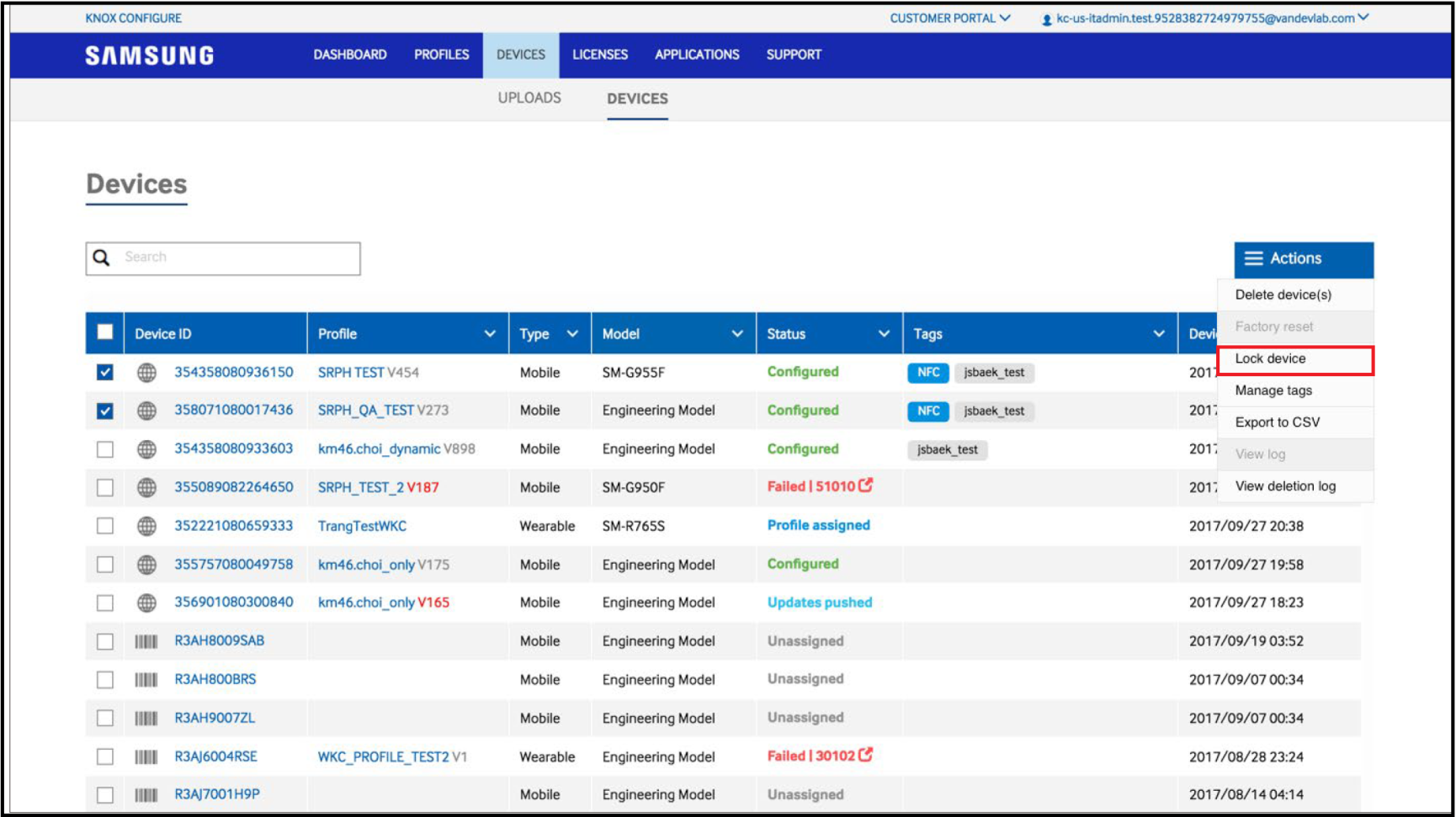1456x817 pixels.
Task: Check the checkbox for device 355757080049758
Action: point(105,565)
